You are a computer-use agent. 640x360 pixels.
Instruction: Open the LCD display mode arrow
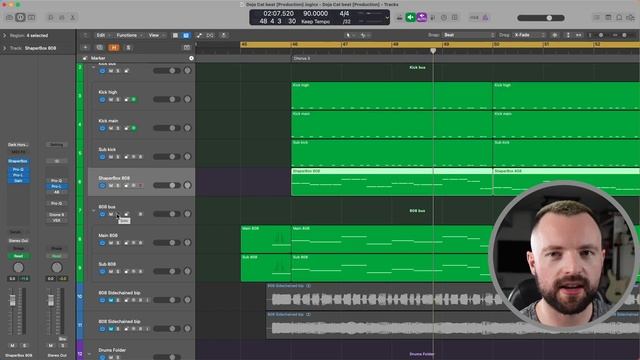click(387, 18)
